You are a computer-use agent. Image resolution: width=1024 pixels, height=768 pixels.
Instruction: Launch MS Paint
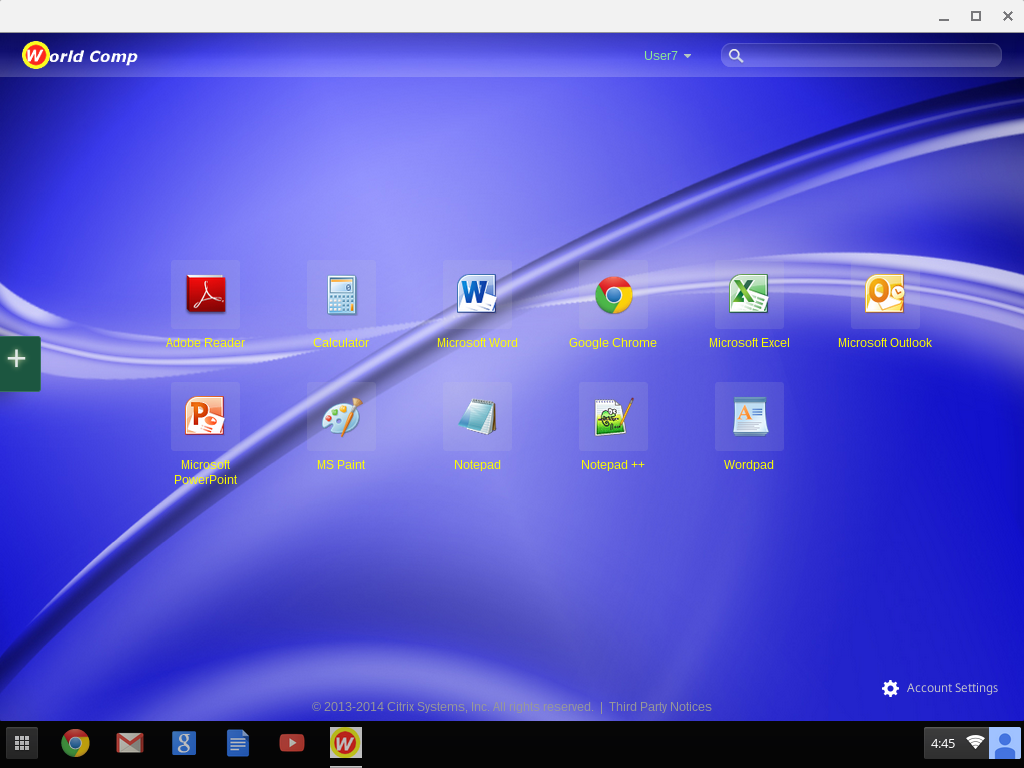pyautogui.click(x=341, y=417)
